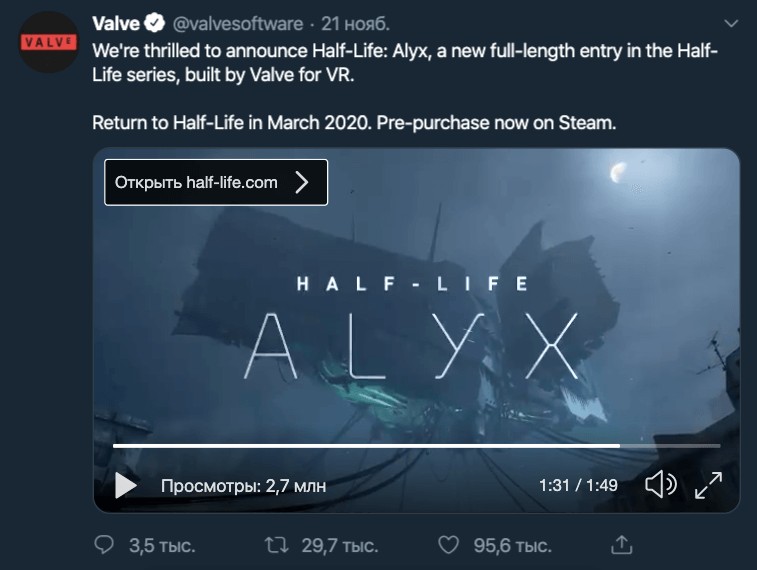
Task: Expand the tweet options chevron
Action: point(731,23)
